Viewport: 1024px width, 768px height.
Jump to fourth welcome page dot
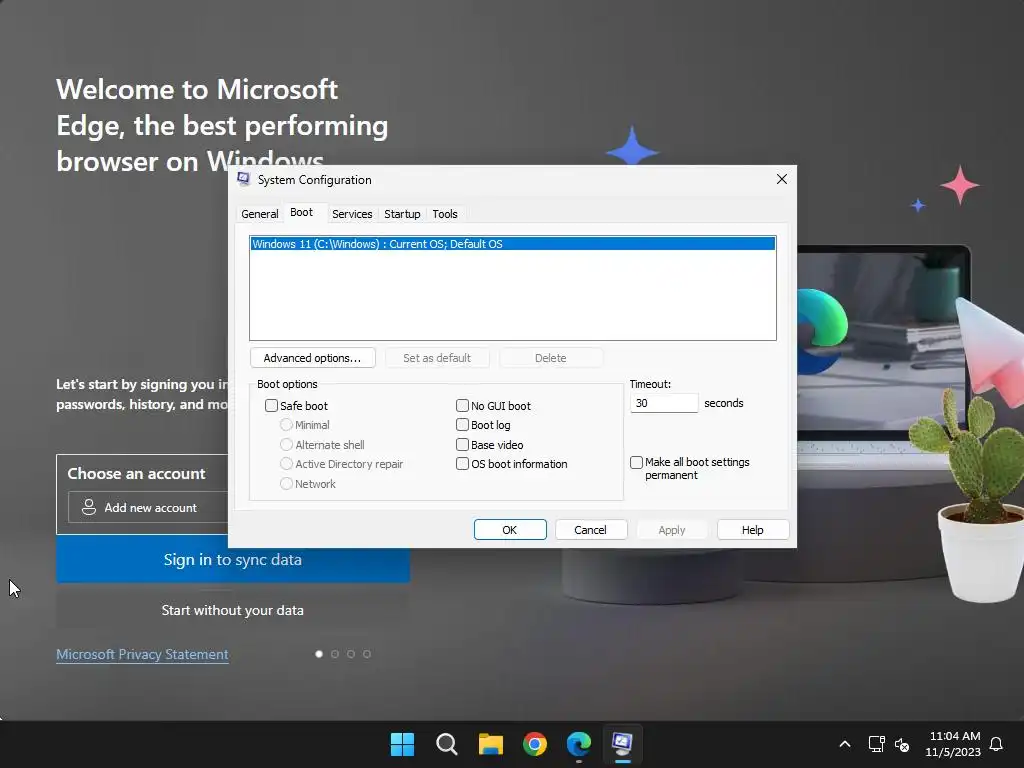(367, 654)
